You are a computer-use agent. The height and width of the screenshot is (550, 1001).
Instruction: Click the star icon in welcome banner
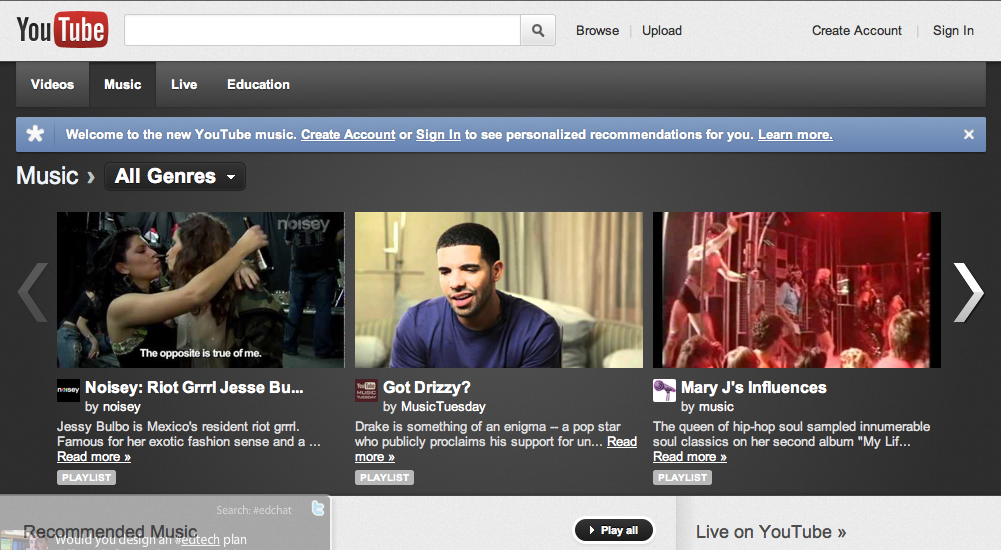click(x=35, y=134)
